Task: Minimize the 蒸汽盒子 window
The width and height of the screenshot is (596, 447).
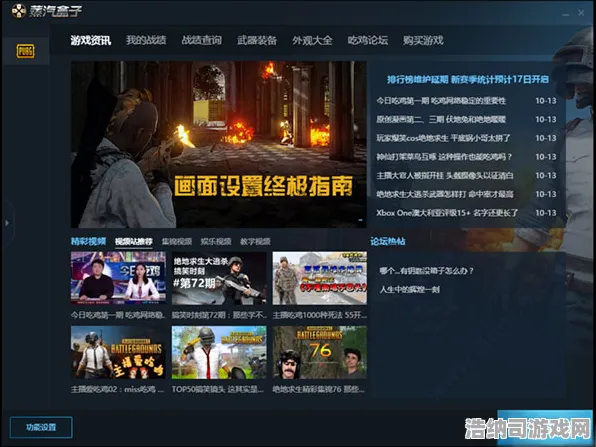Action: 566,14
